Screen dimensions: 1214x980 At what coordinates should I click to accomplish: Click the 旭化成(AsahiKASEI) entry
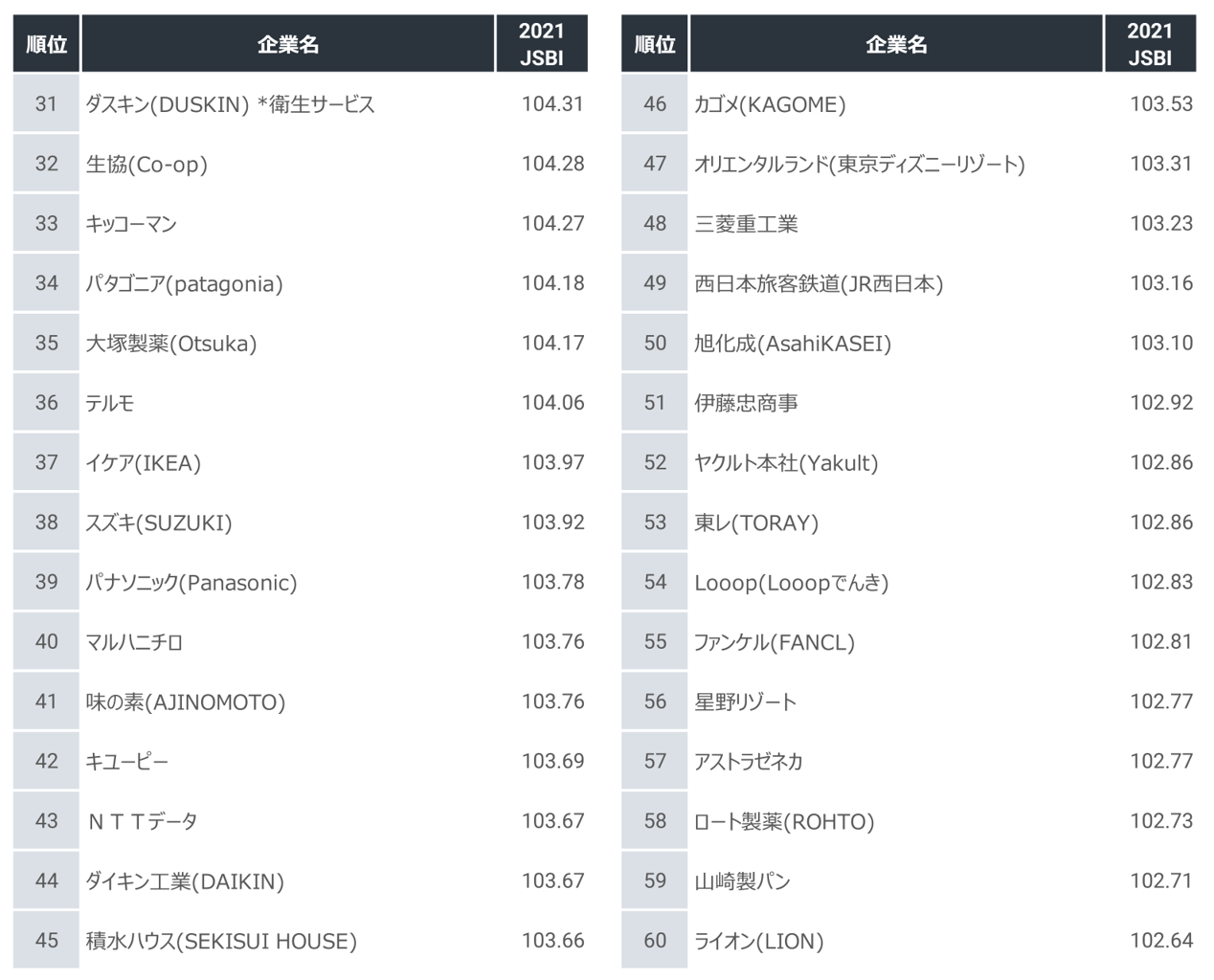click(793, 343)
